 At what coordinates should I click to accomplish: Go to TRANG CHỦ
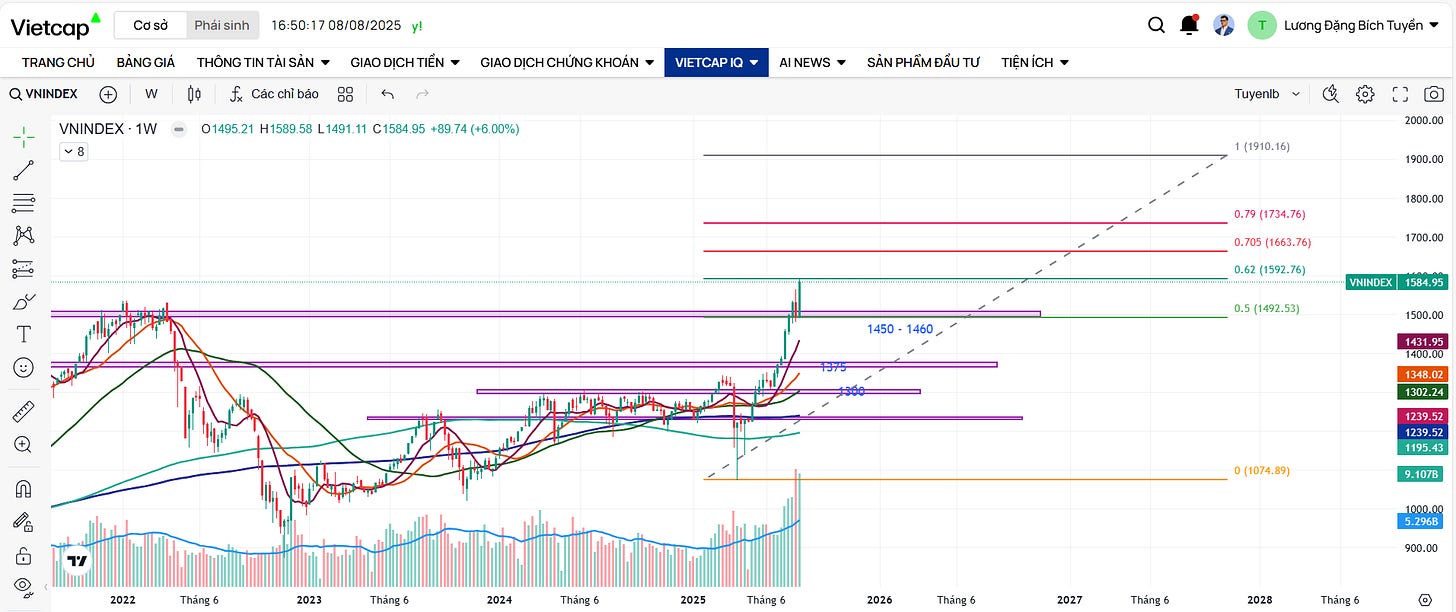pyautogui.click(x=58, y=62)
